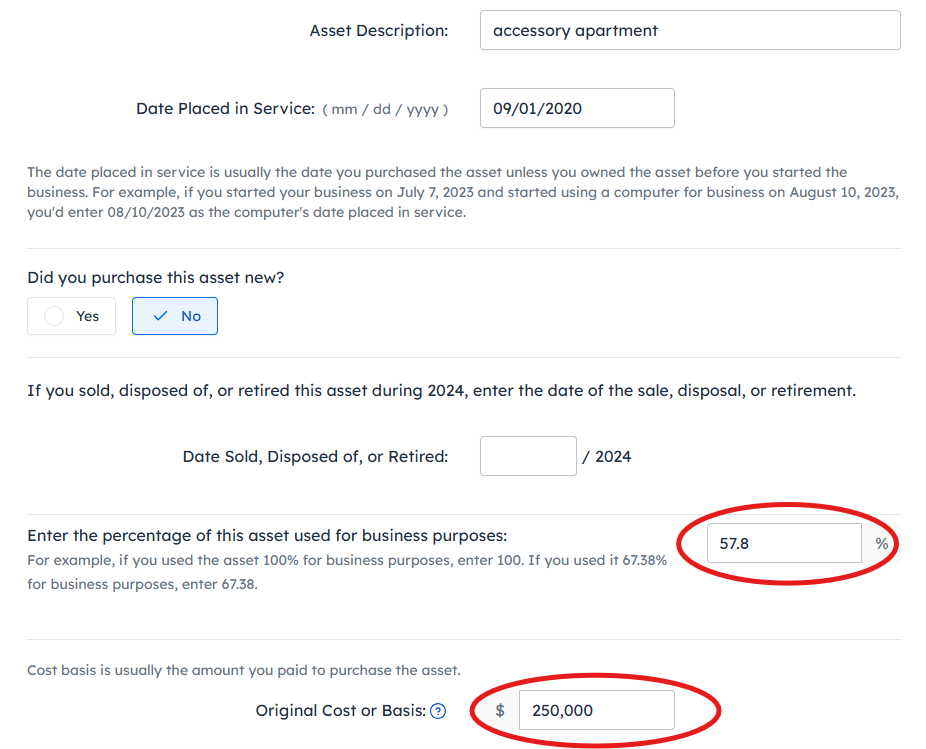The width and height of the screenshot is (926, 749).
Task: Click the Date Placed in Service label
Action: (226, 108)
